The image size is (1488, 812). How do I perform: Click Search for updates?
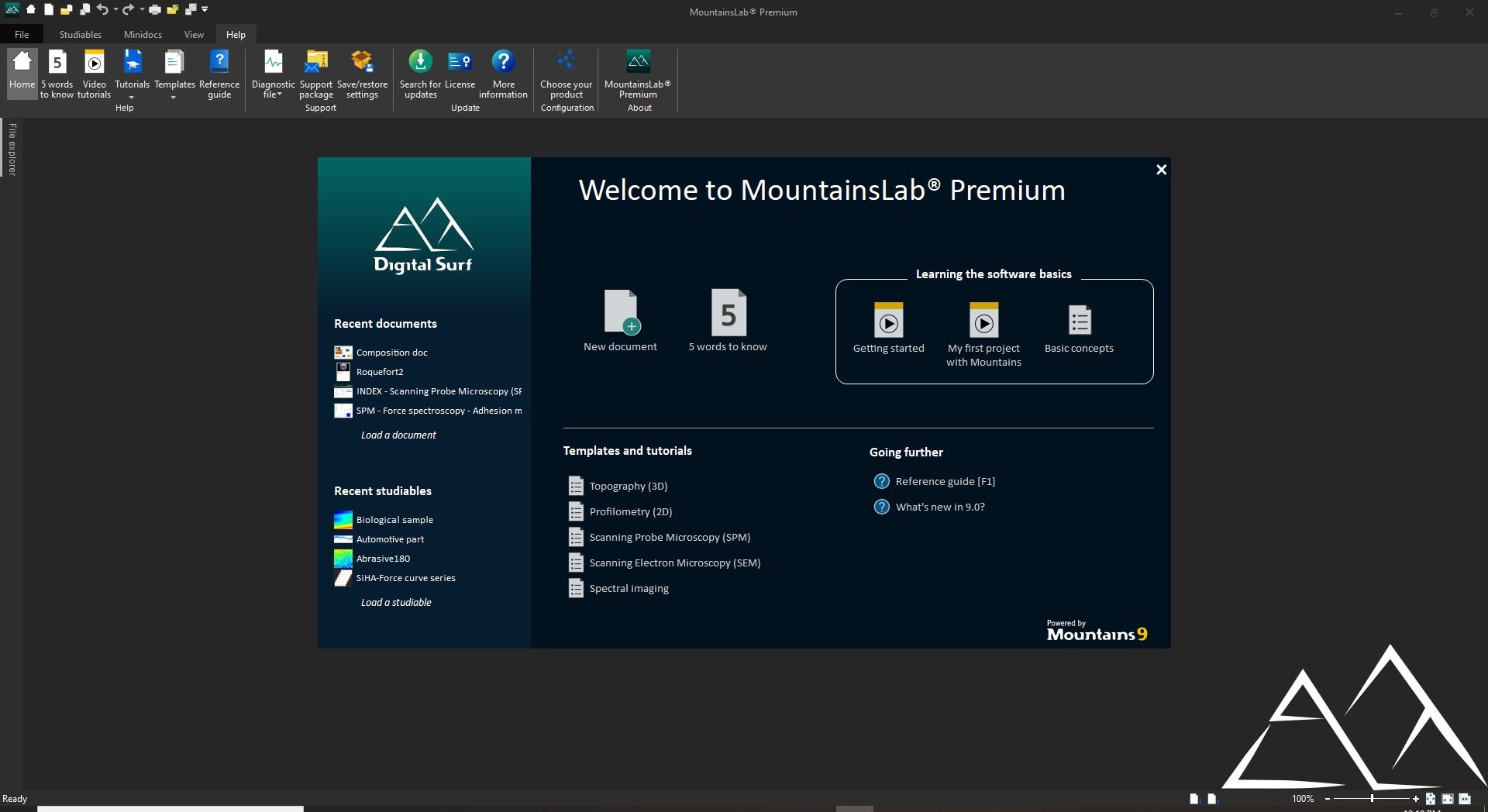(x=420, y=72)
